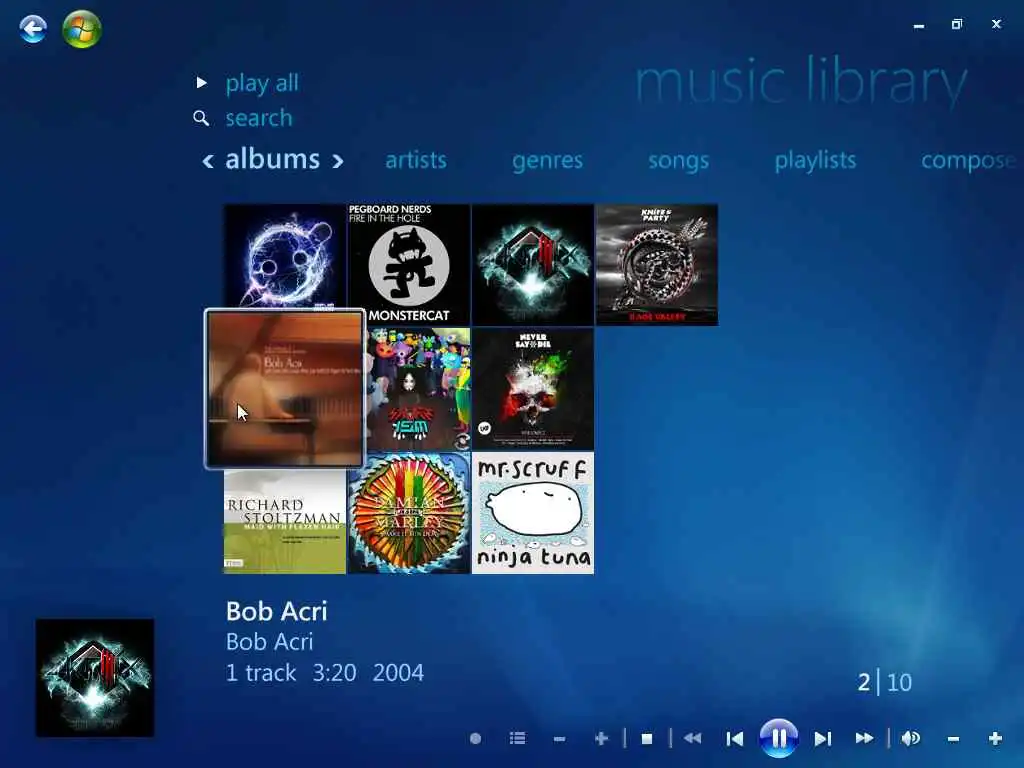
Task: Select the 'albums' category
Action: 272,159
